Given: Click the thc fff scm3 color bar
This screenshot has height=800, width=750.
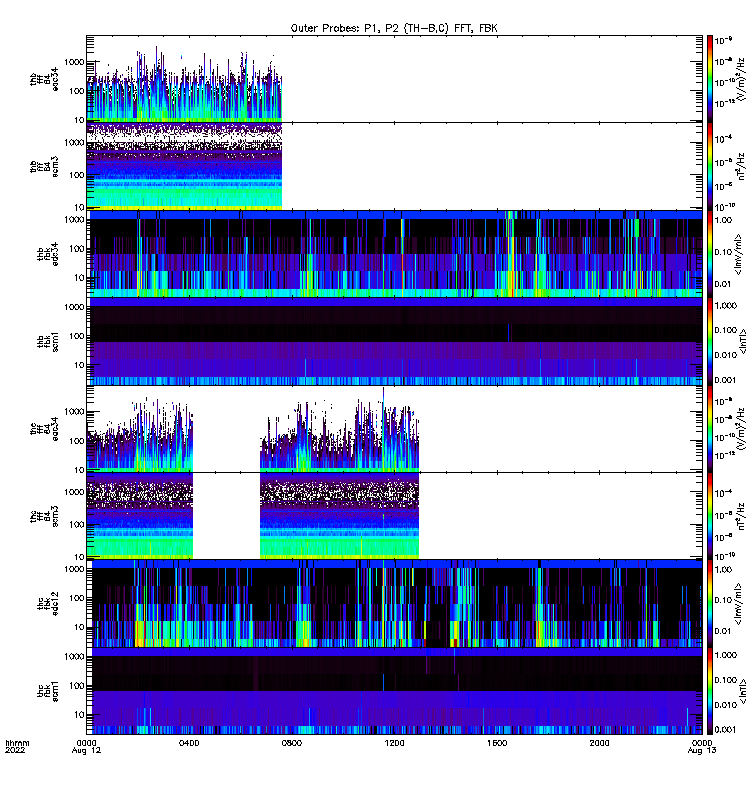Looking at the screenshot, I should pos(710,516).
